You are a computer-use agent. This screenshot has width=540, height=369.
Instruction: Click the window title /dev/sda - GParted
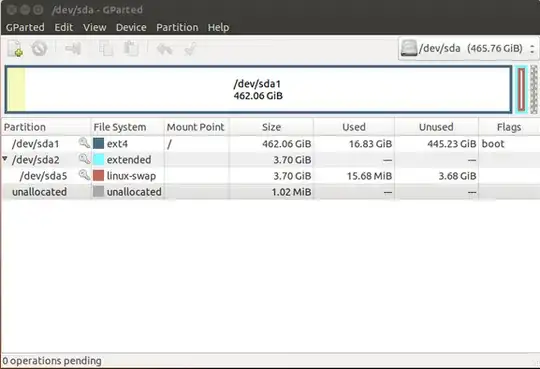tap(97, 10)
